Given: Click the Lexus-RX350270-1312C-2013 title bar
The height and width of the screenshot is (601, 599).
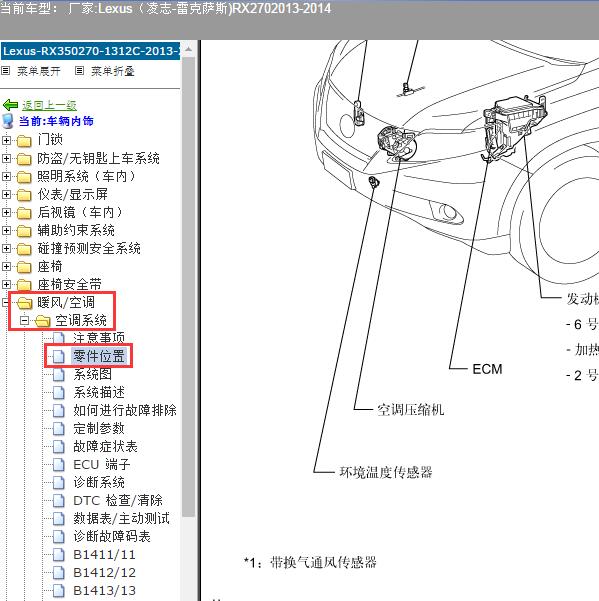Looking at the screenshot, I should pyautogui.click(x=90, y=51).
